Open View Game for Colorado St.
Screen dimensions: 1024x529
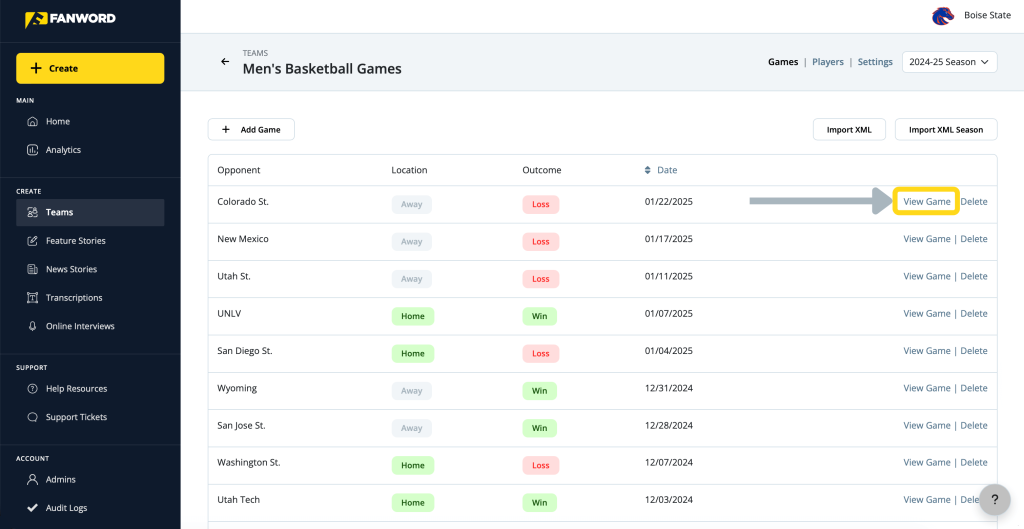pos(927,202)
